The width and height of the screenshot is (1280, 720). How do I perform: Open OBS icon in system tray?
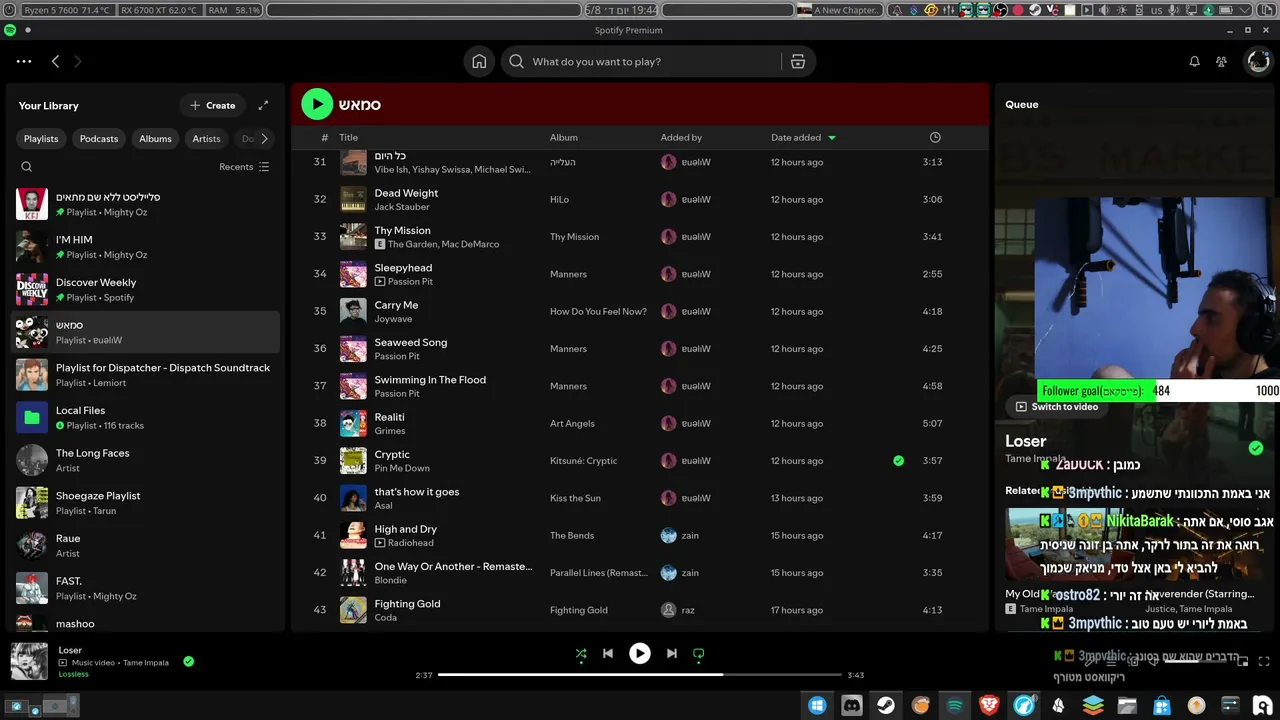click(1000, 10)
